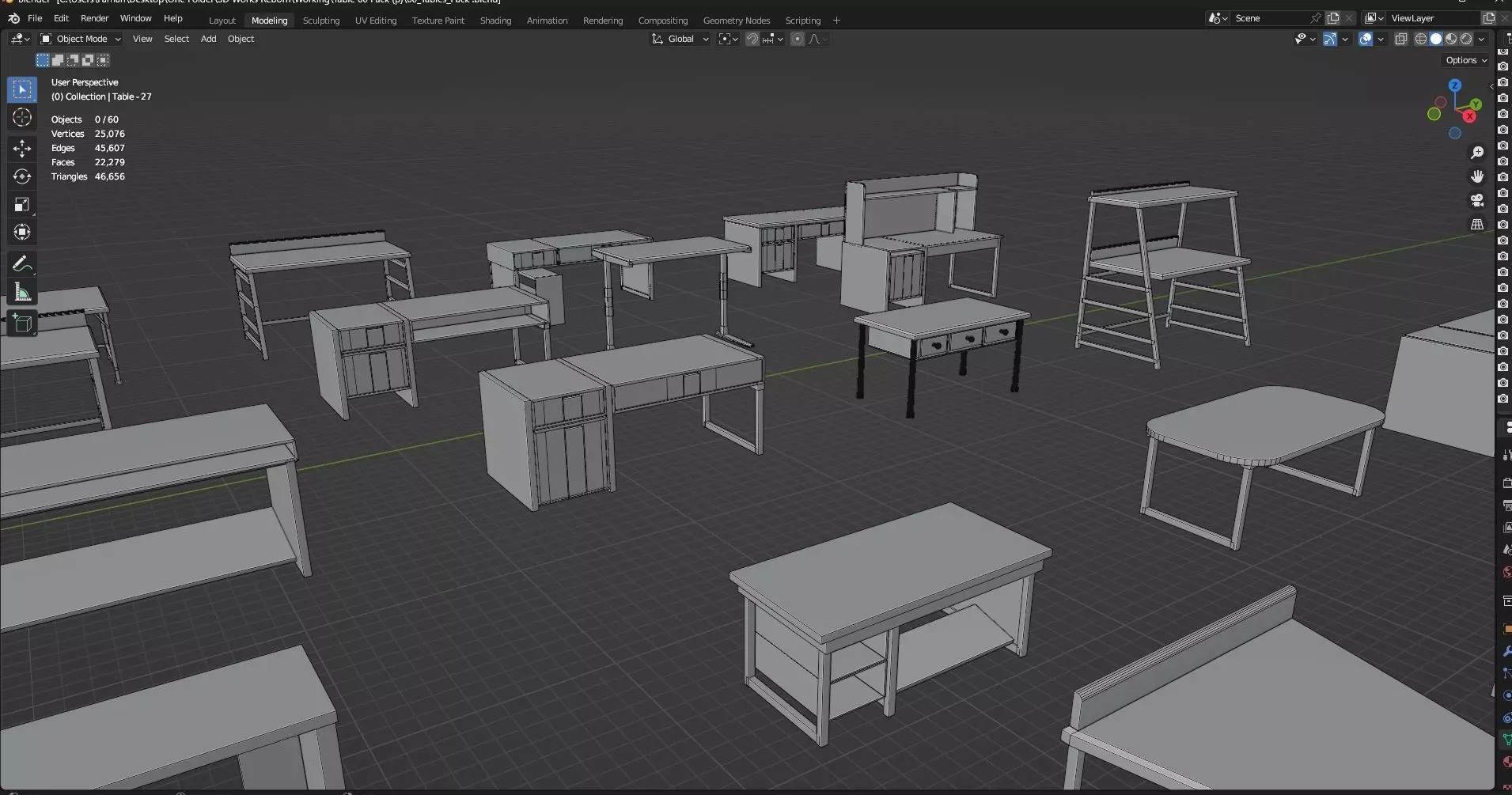Image resolution: width=1512 pixels, height=795 pixels.
Task: Toggle X-Ray mode button
Action: point(1400,39)
